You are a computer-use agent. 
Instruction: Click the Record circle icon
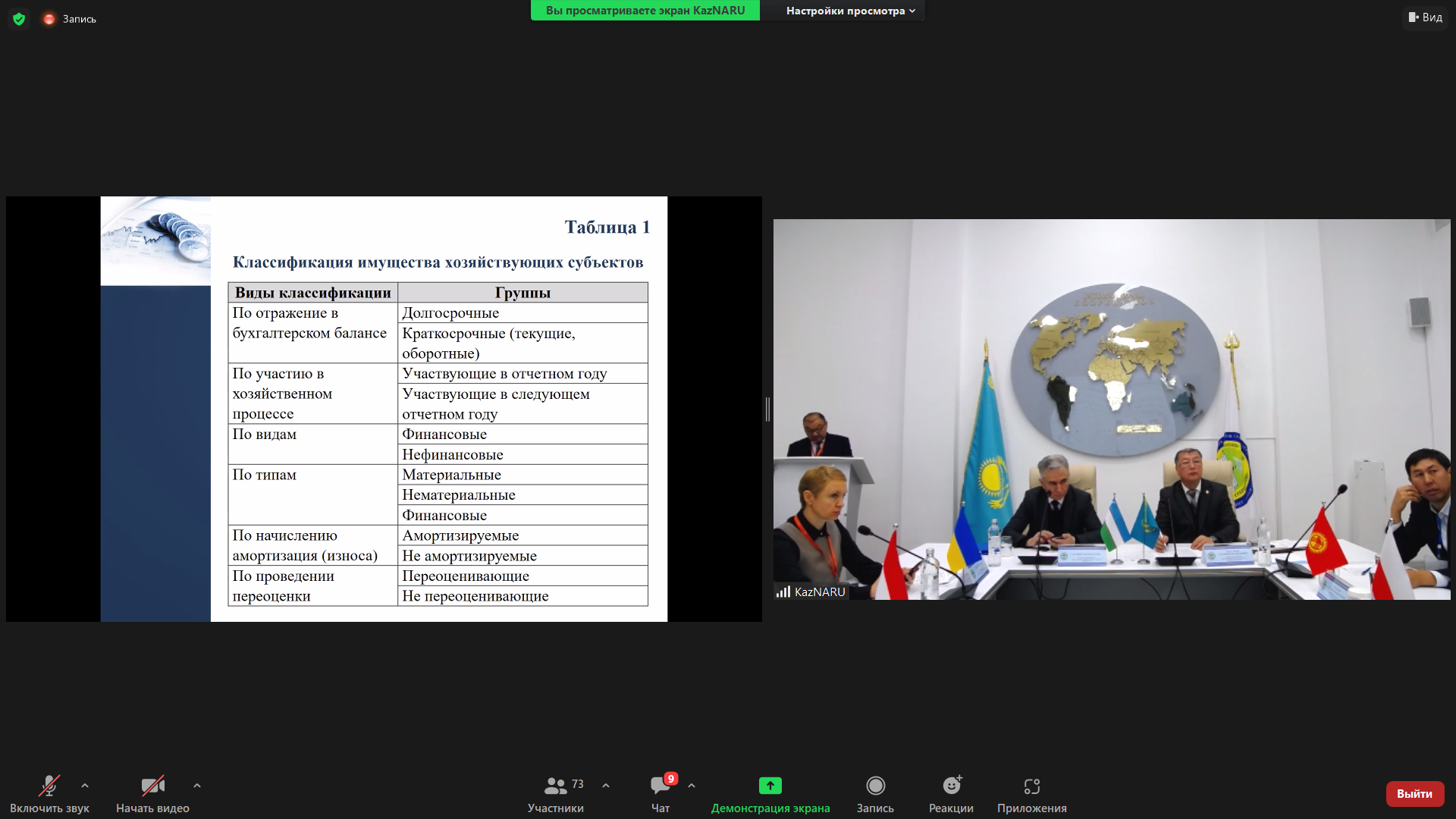coord(875,786)
